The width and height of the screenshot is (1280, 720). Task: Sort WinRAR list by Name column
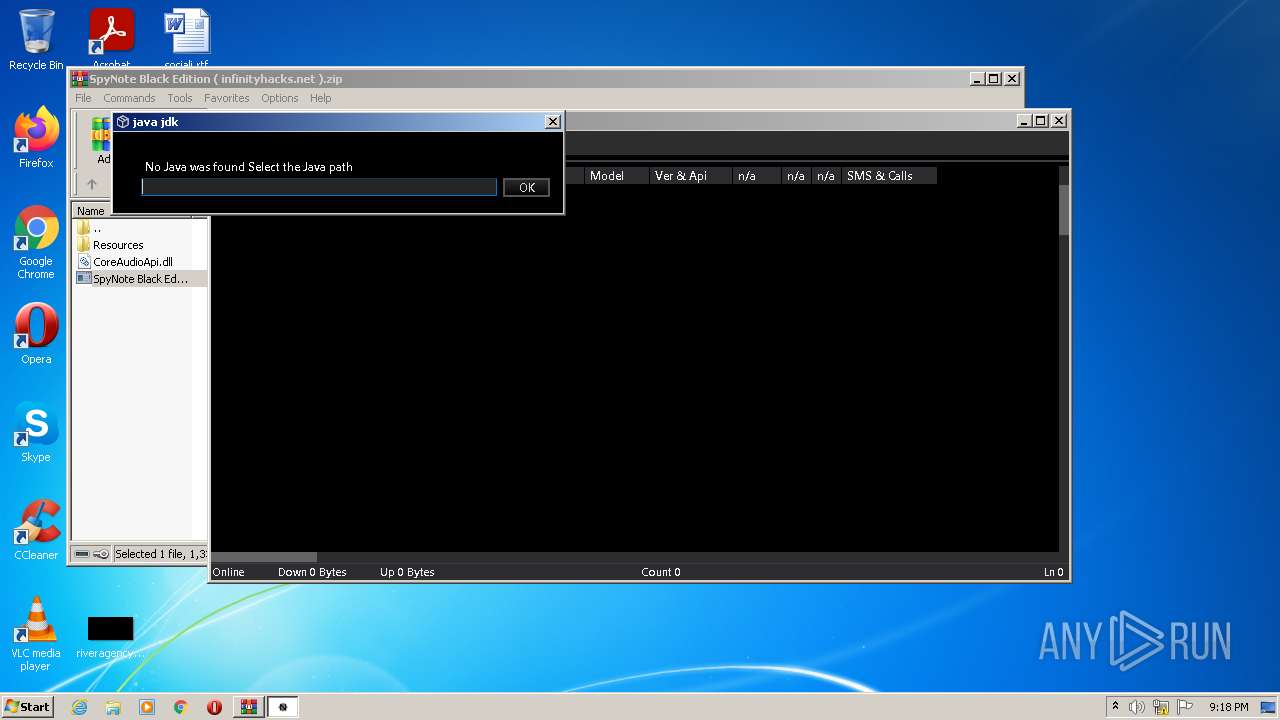91,211
